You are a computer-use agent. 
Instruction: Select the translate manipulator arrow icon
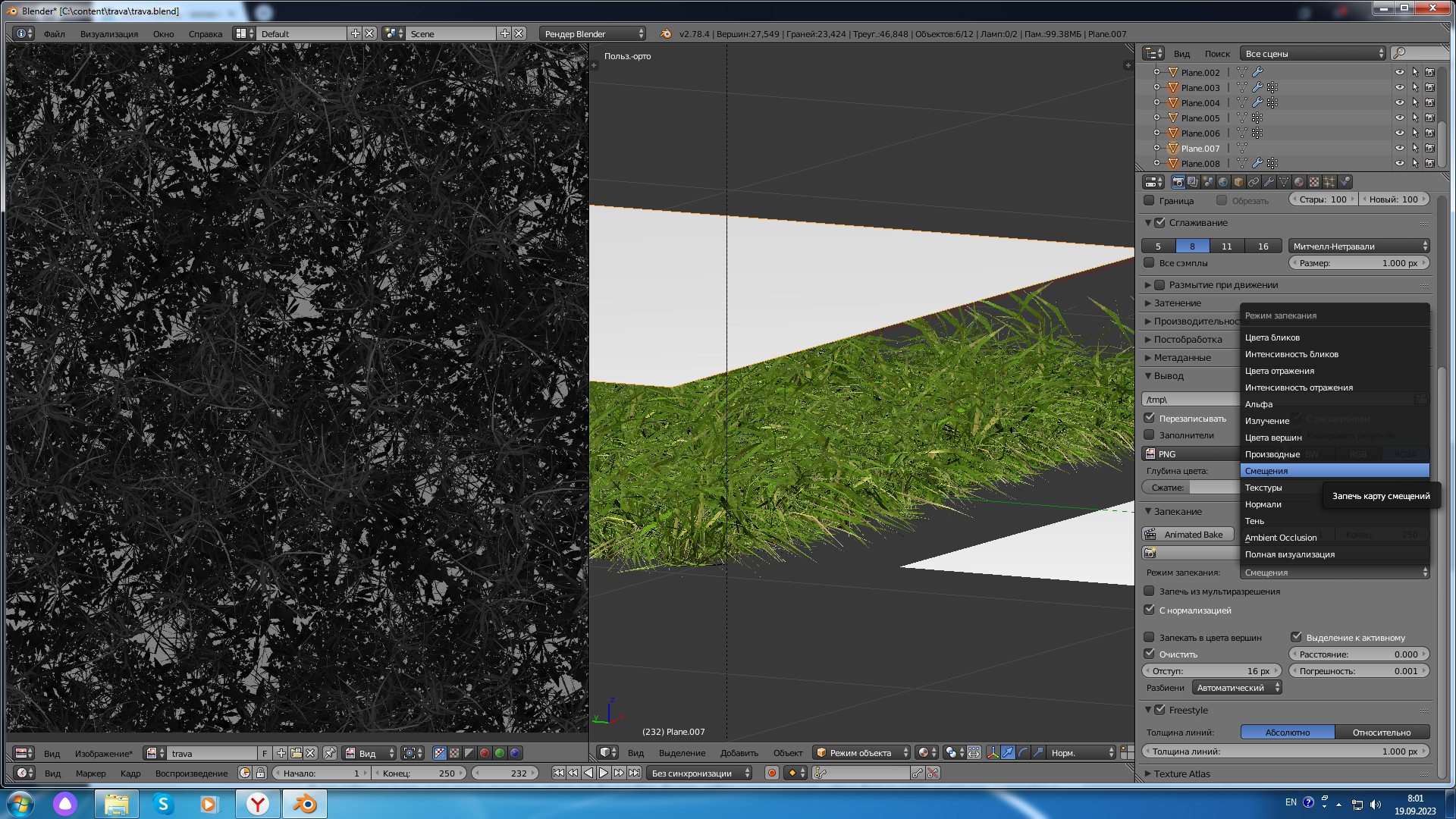[x=1008, y=752]
